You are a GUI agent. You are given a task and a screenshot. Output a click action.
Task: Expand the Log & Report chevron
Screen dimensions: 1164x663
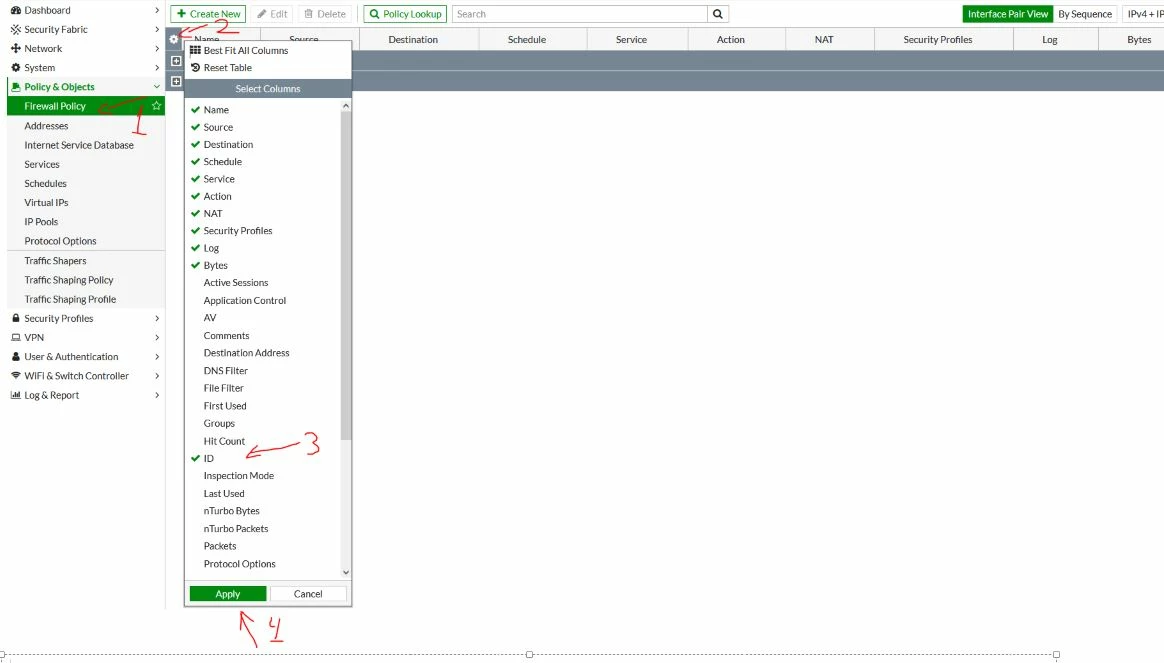pos(157,395)
